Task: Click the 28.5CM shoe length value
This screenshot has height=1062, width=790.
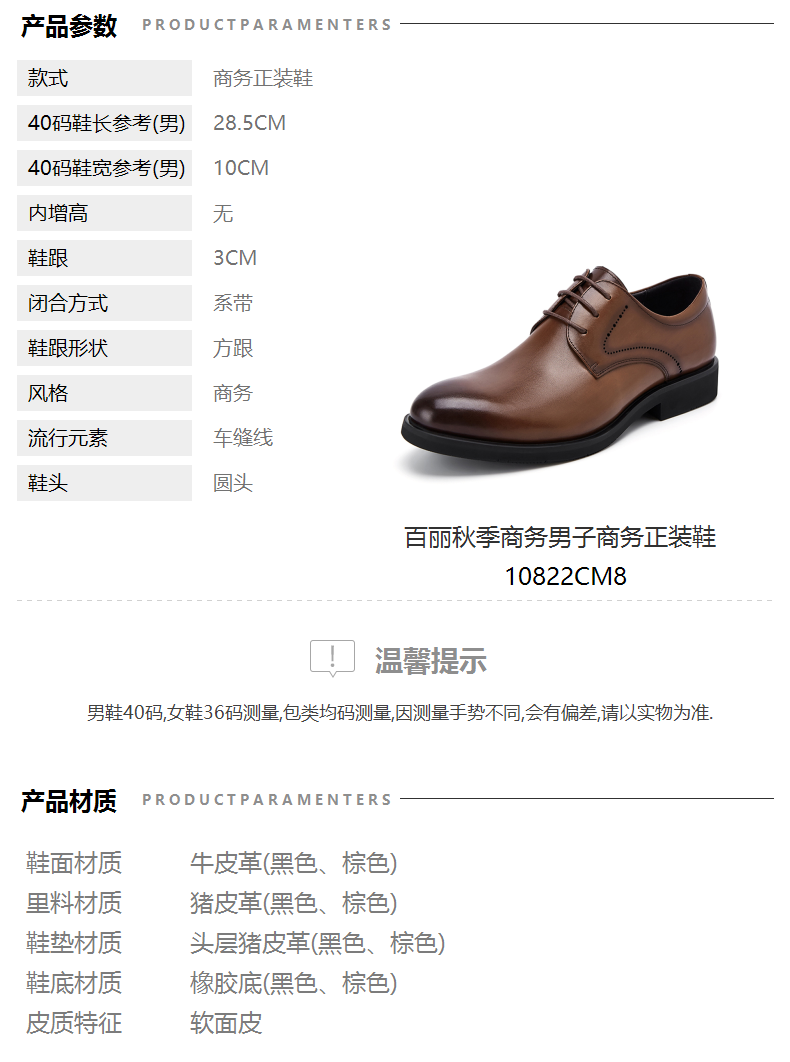Action: tap(249, 123)
